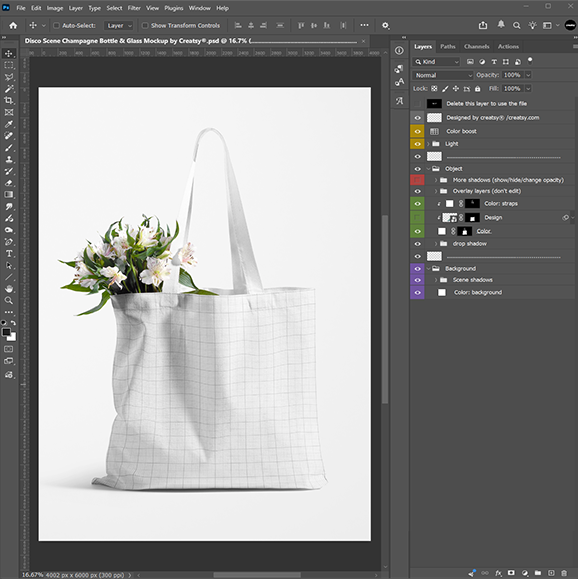Click the Home icon in options bar
This screenshot has width=578, height=579.
point(13,25)
